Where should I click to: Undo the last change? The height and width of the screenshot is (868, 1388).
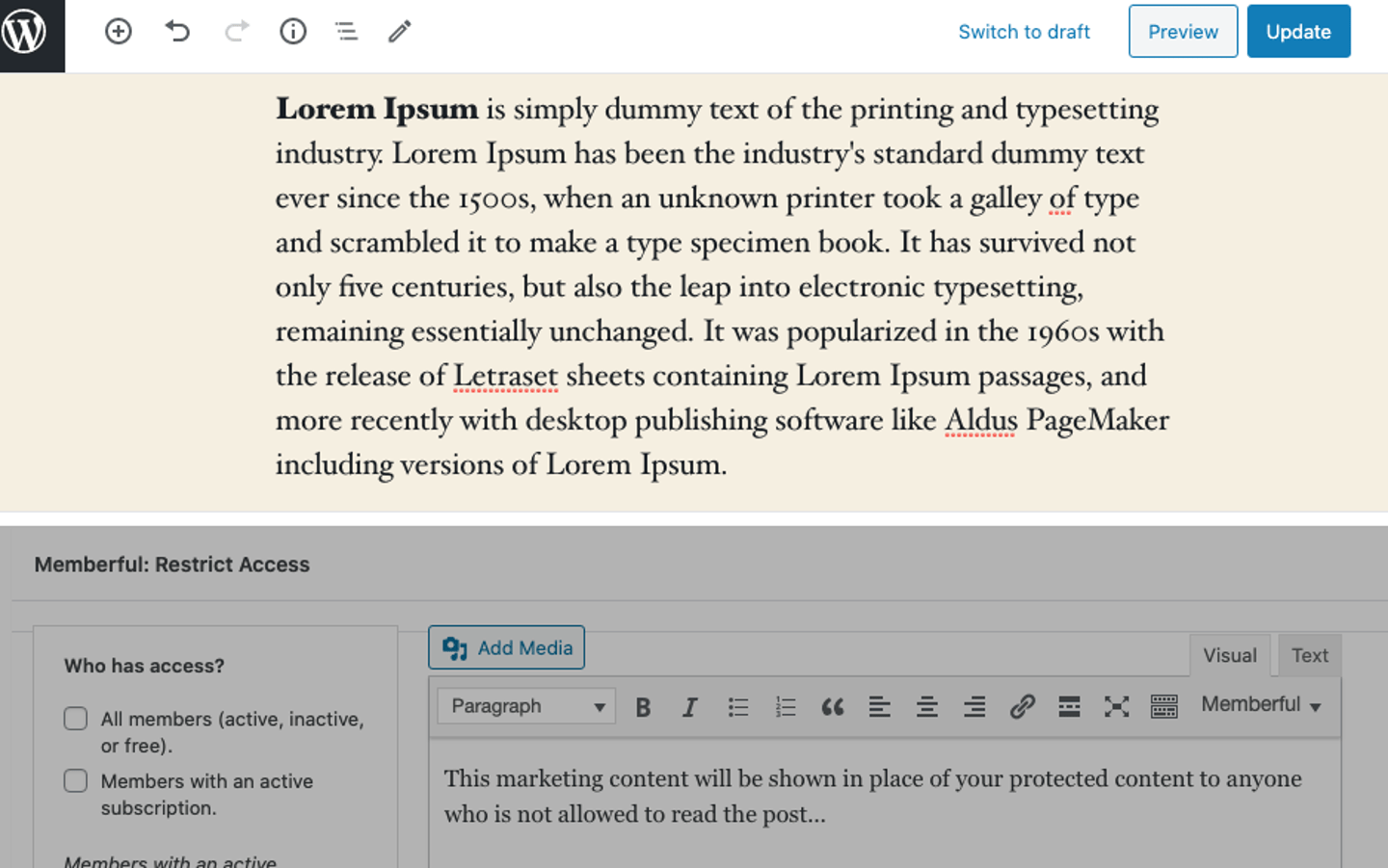(x=177, y=32)
